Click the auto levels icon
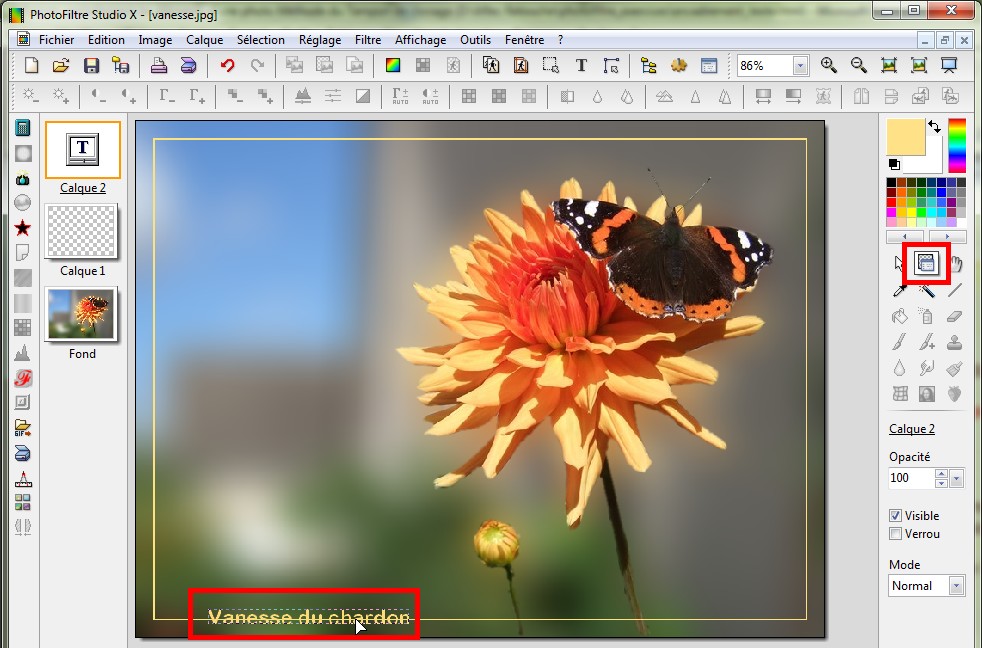The width and height of the screenshot is (982, 648). (400, 96)
